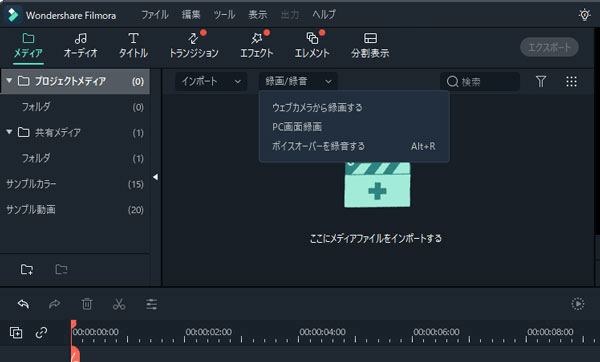The height and width of the screenshot is (362, 600).
Task: Switch to the タイトル tab
Action: (133, 46)
